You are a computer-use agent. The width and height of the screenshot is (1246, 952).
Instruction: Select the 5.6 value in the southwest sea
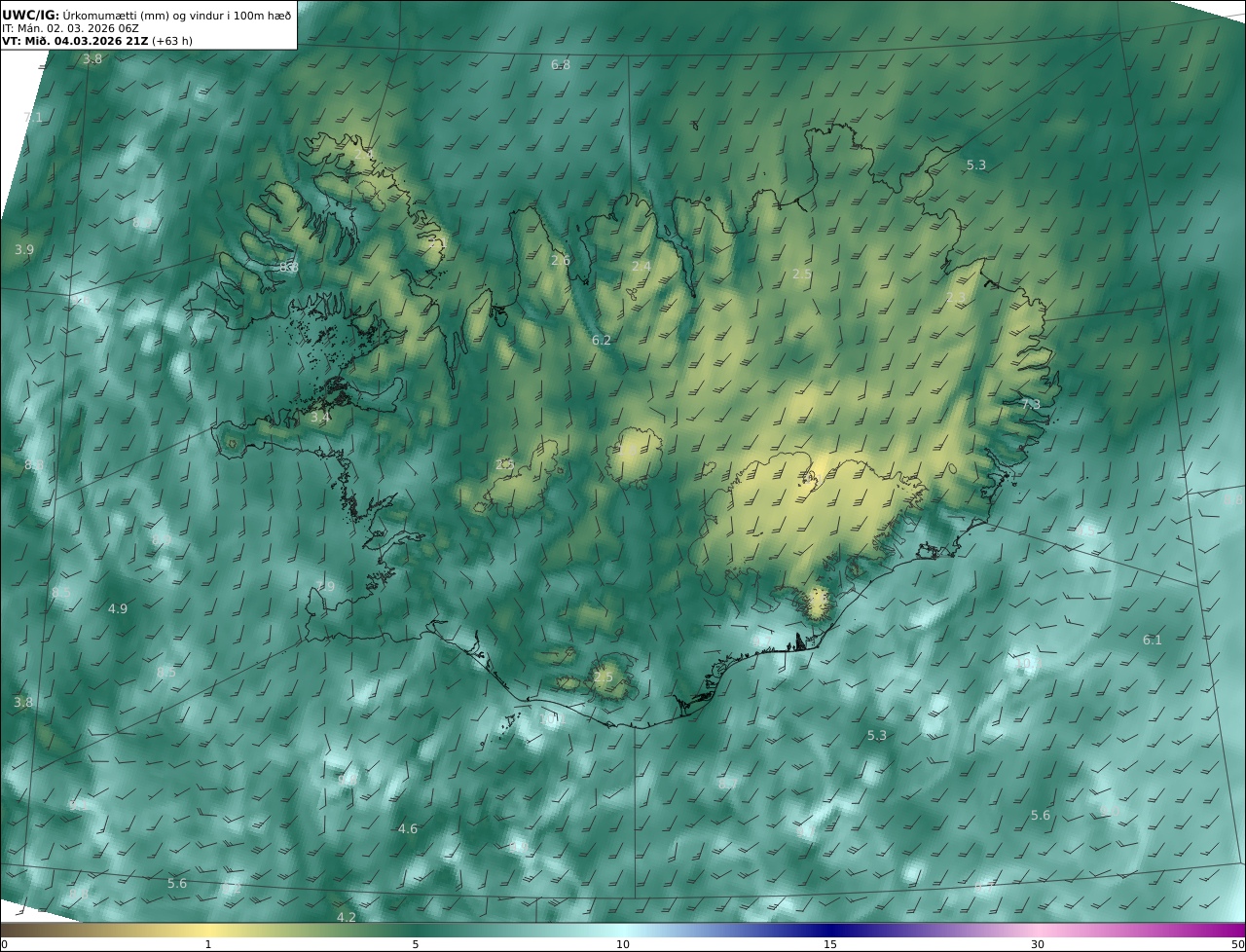(177, 884)
